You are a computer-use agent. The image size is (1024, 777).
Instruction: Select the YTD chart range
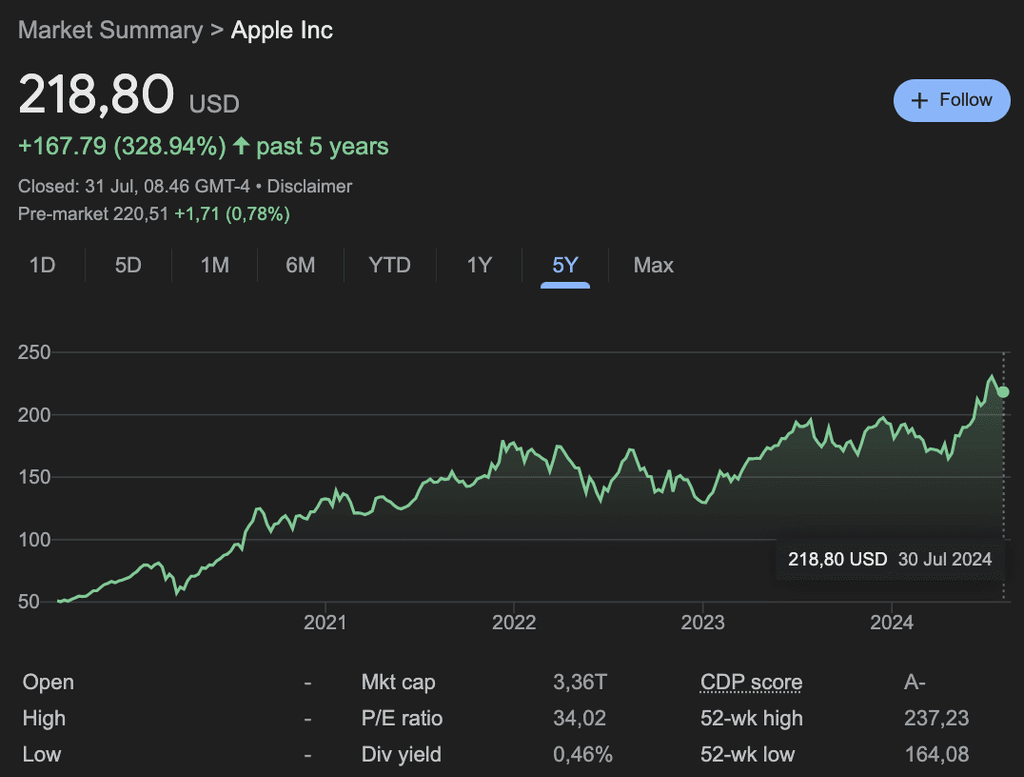point(388,265)
